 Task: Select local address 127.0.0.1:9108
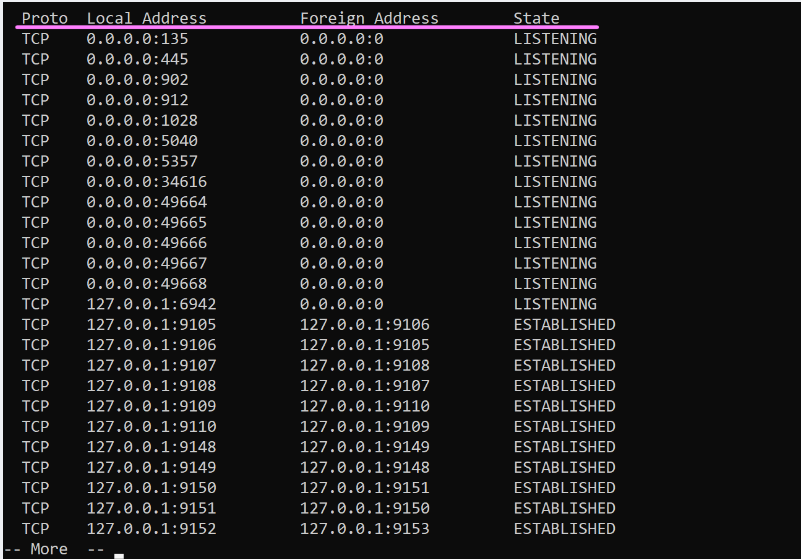point(151,386)
